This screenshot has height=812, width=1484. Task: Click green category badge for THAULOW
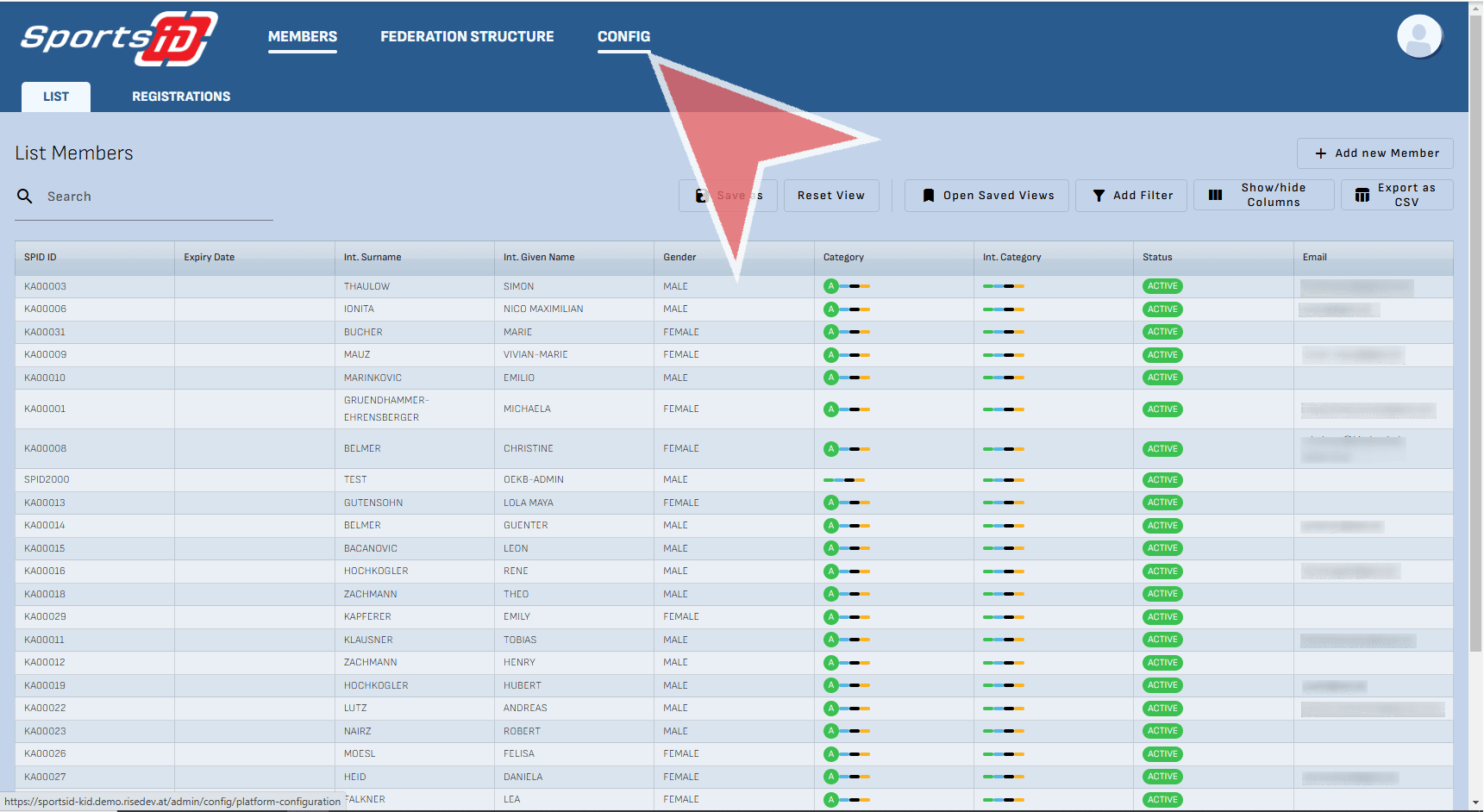pyautogui.click(x=830, y=286)
